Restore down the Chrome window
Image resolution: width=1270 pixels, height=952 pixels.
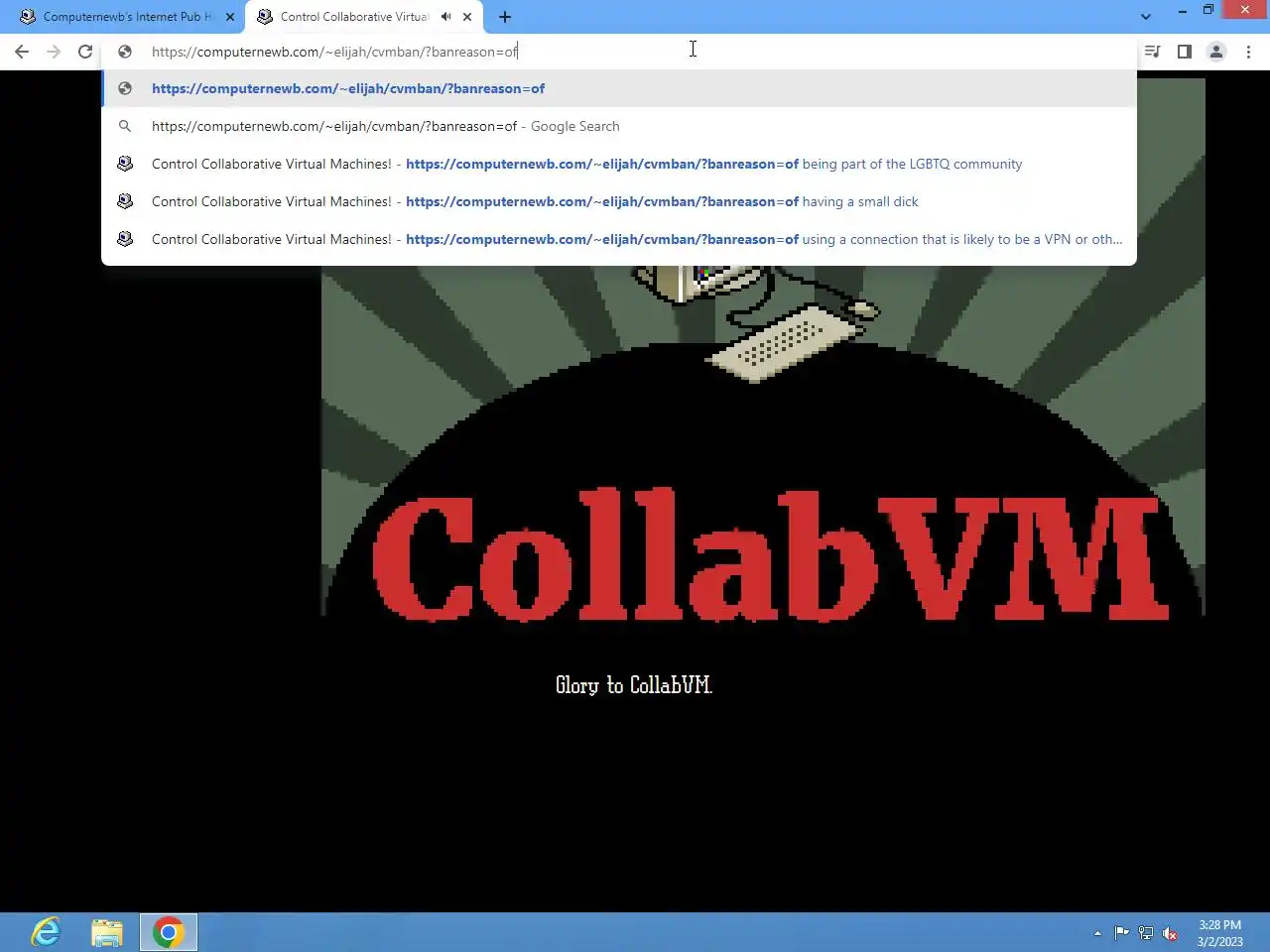pyautogui.click(x=1208, y=10)
